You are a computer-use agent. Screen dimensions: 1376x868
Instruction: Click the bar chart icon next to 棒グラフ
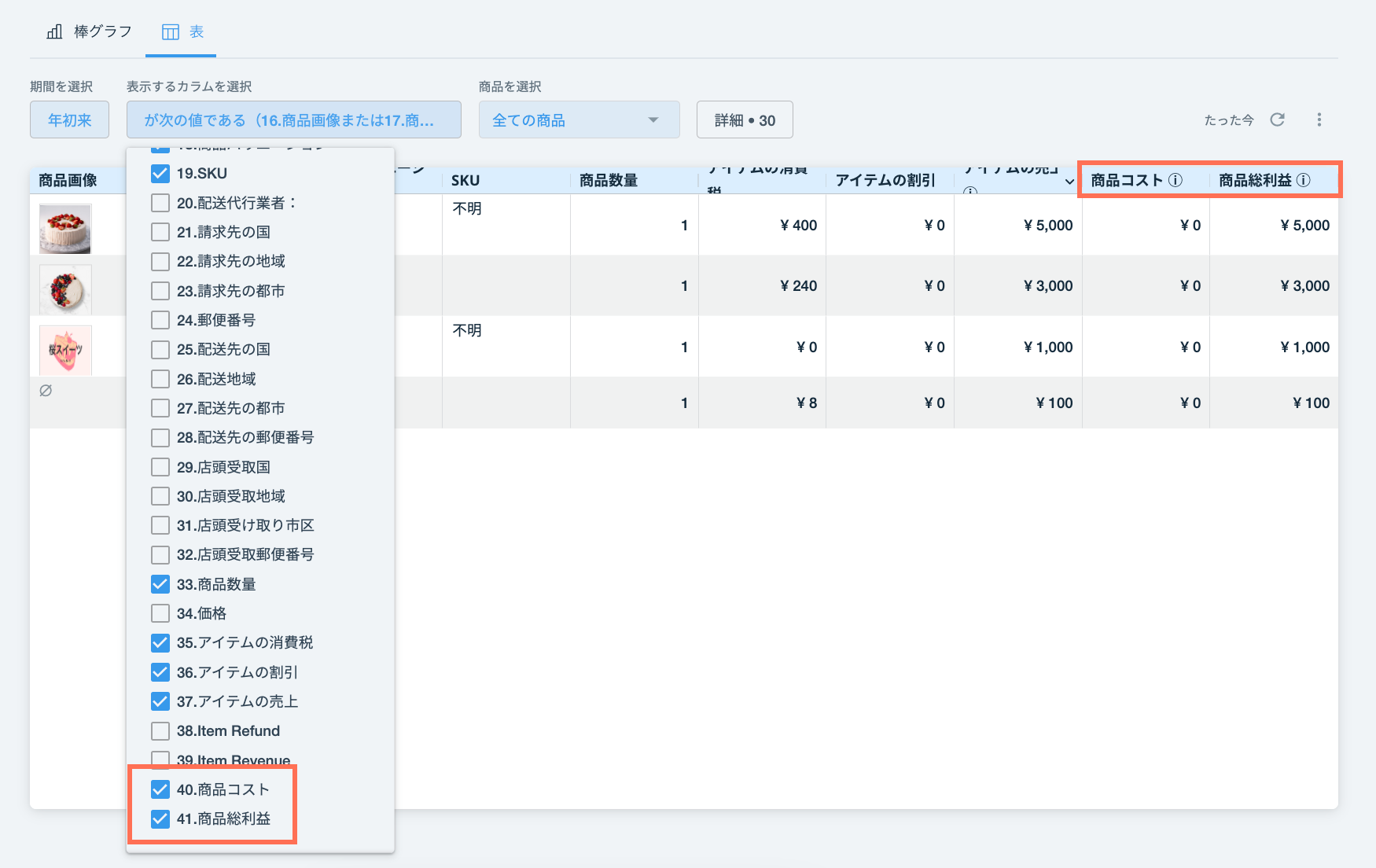(53, 31)
